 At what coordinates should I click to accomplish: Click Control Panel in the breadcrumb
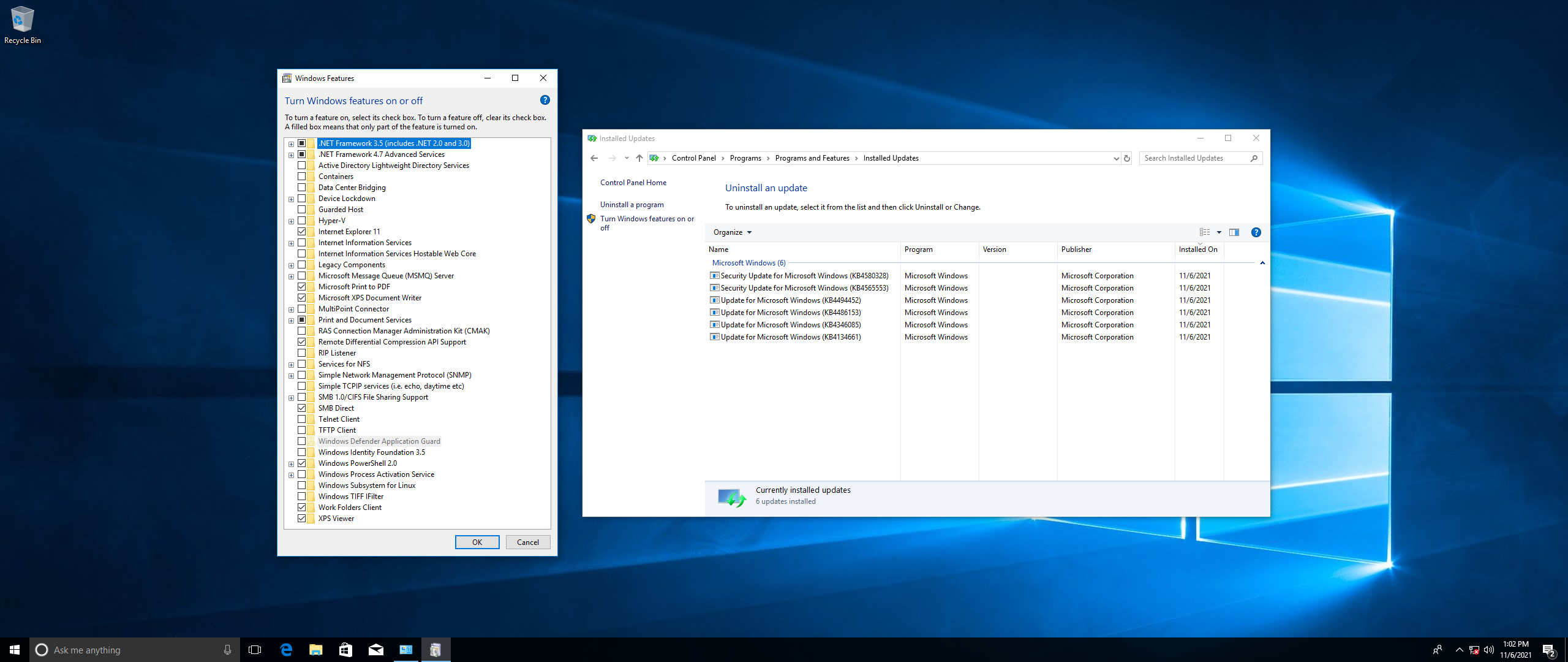(x=693, y=158)
